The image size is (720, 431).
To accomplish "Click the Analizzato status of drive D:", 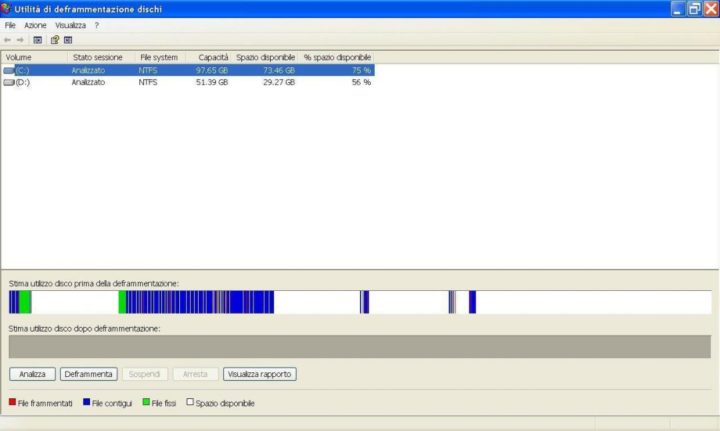I will 88,82.
